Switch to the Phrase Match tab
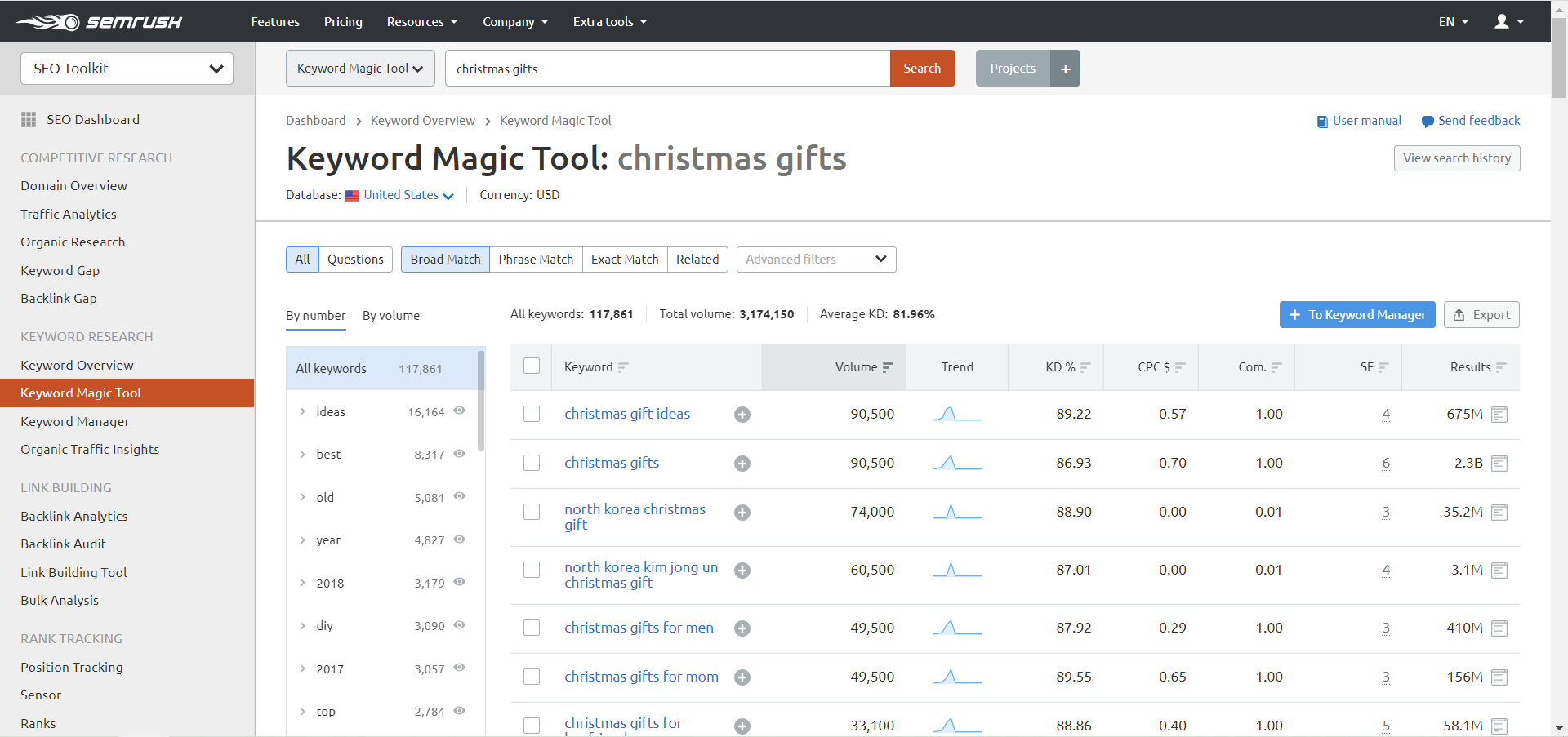 (536, 260)
